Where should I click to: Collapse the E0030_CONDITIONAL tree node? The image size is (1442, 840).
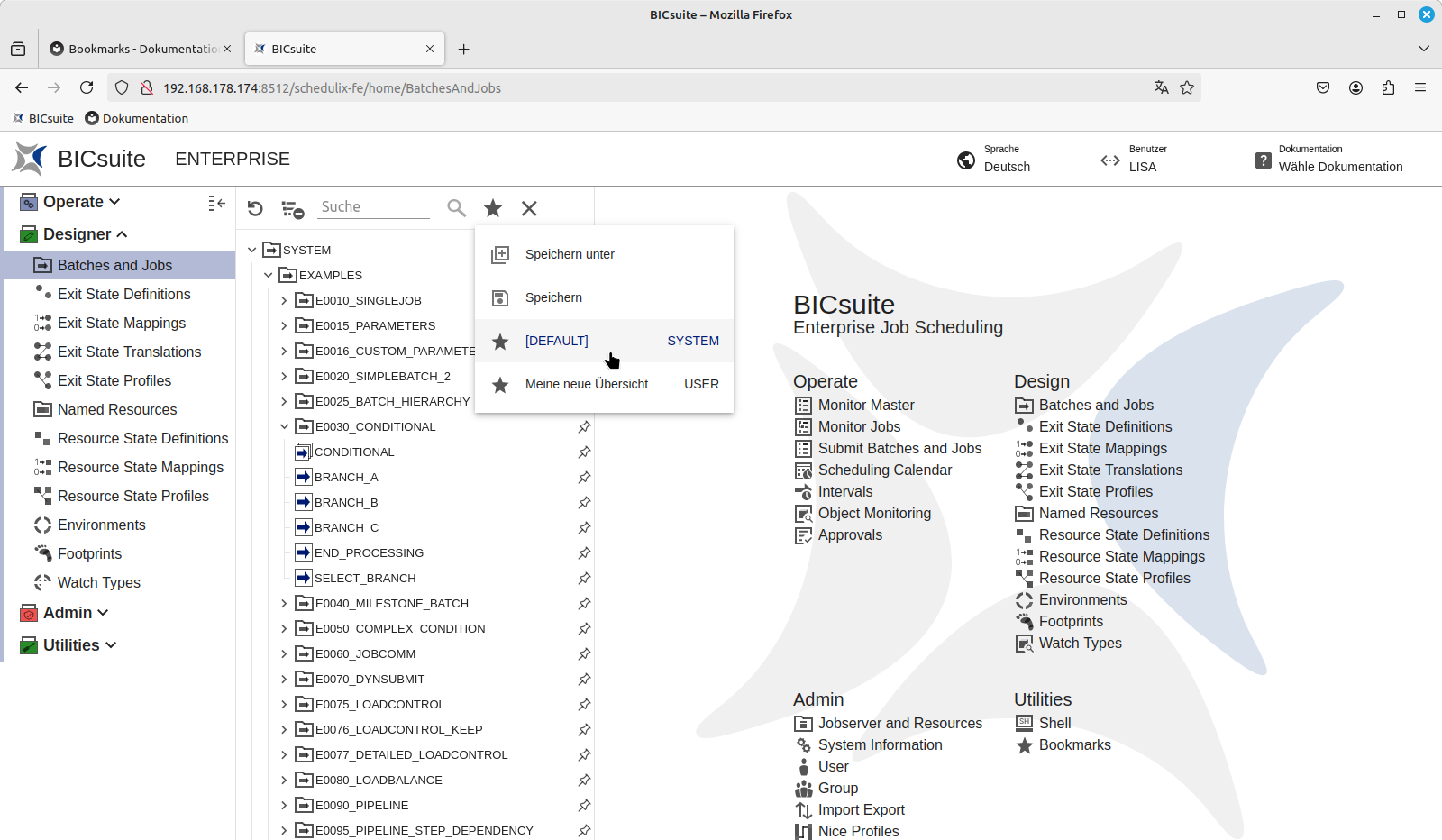[284, 426]
